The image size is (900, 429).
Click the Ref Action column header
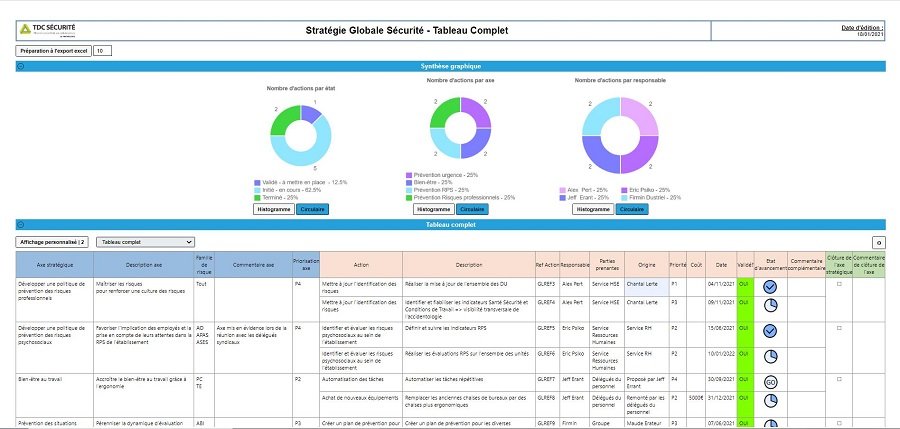click(547, 265)
